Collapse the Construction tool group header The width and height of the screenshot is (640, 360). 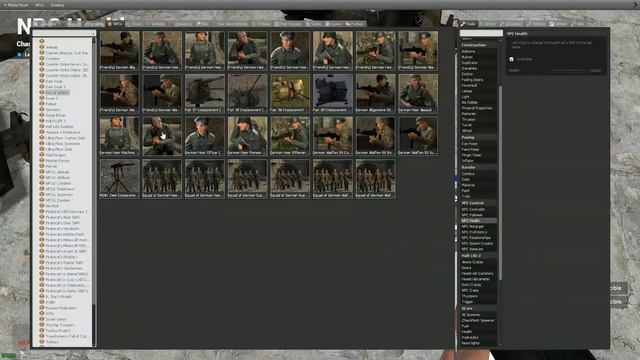tap(479, 45)
